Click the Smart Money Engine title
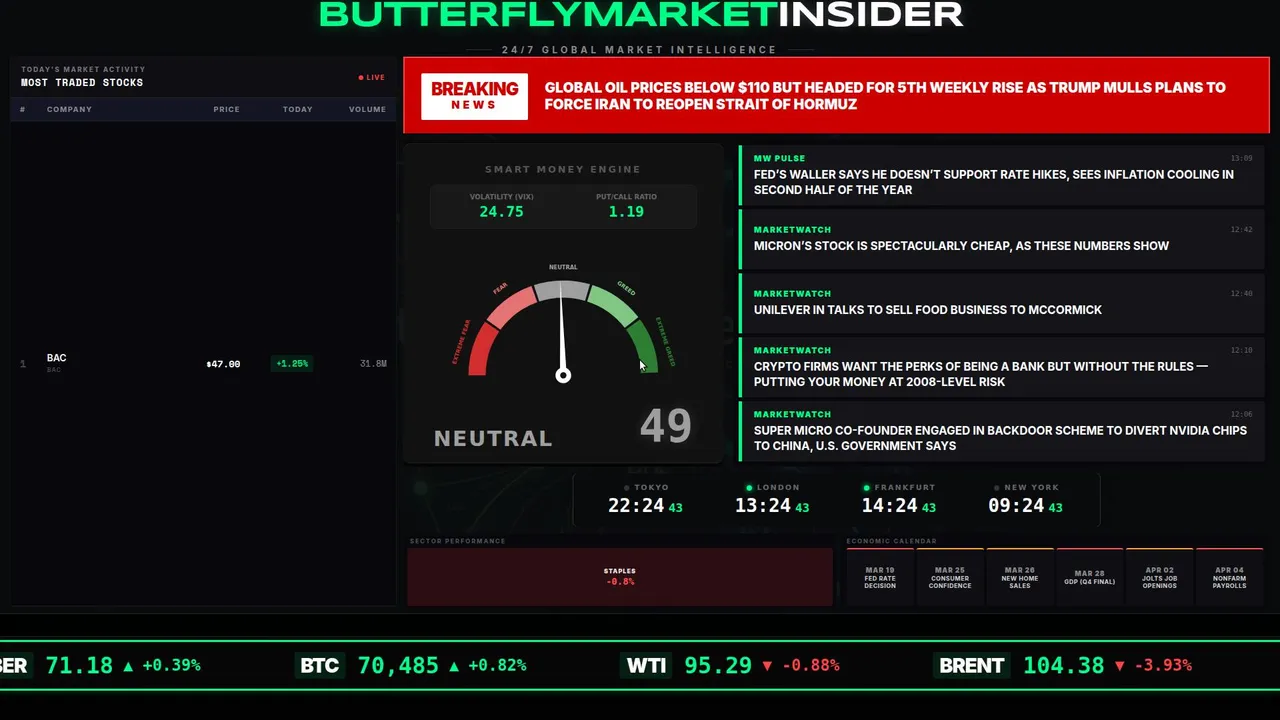The height and width of the screenshot is (720, 1280). click(562, 169)
